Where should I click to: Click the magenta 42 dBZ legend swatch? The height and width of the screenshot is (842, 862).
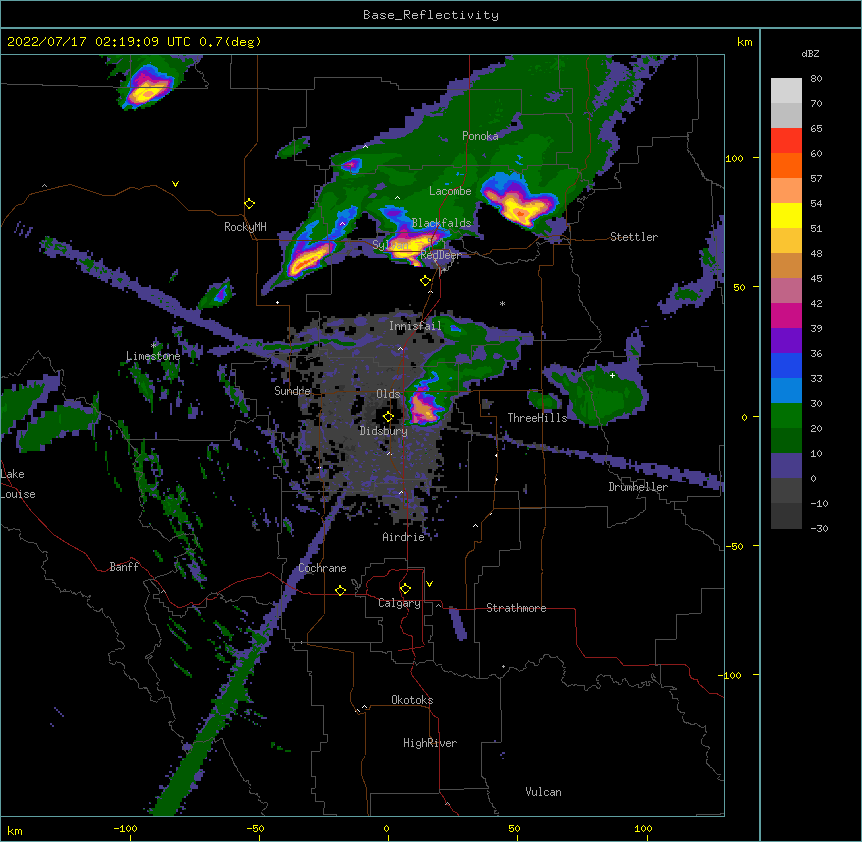click(x=786, y=315)
